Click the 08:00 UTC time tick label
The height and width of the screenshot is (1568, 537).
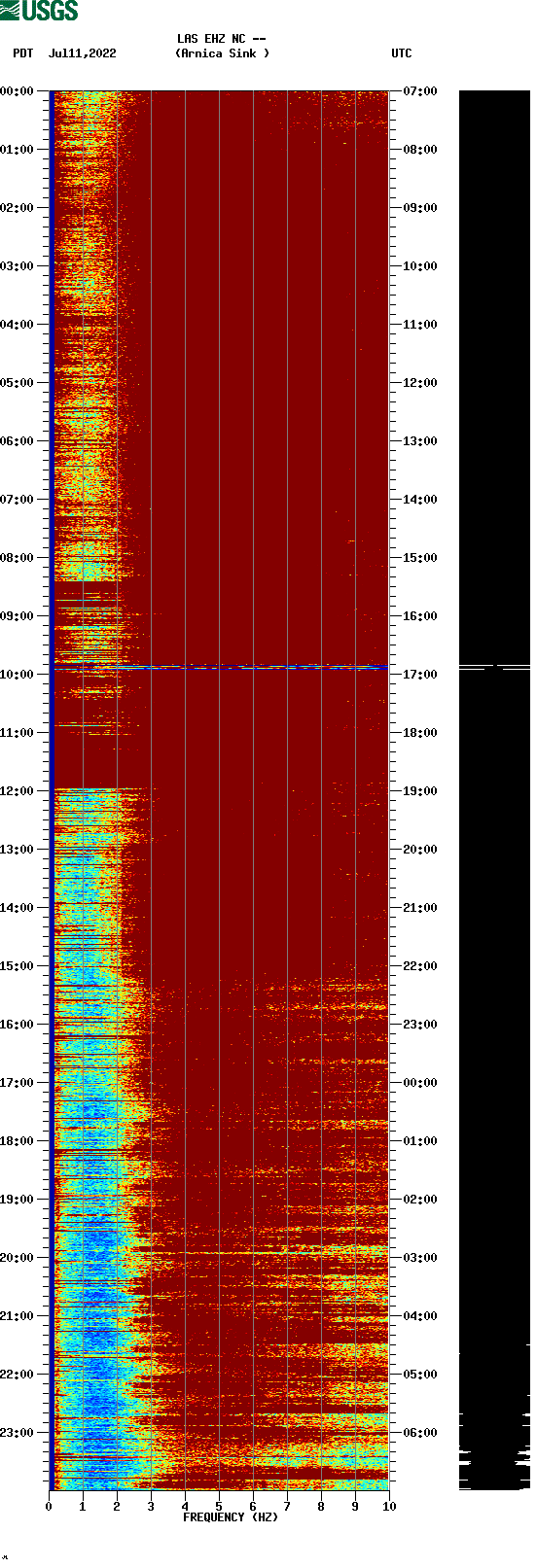(420, 150)
